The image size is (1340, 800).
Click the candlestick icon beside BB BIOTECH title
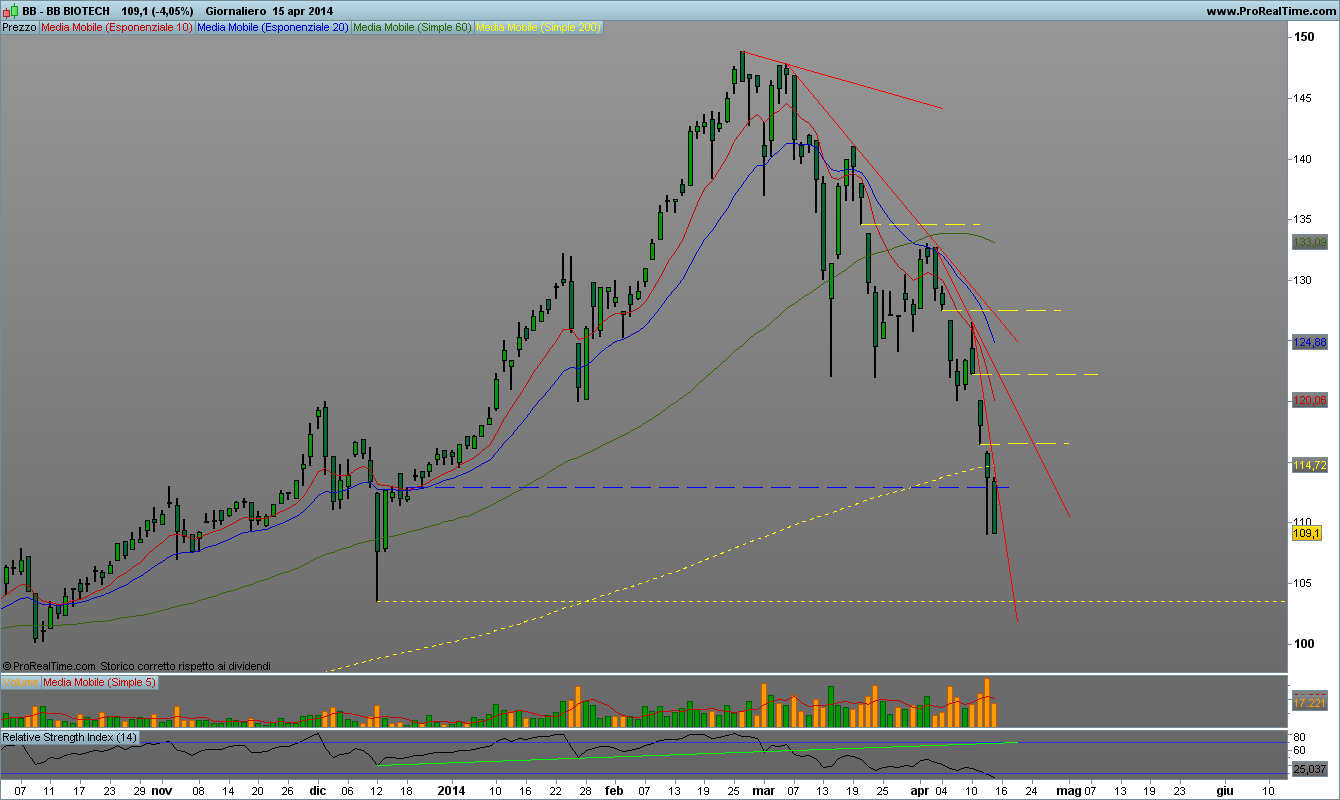pyautogui.click(x=10, y=11)
